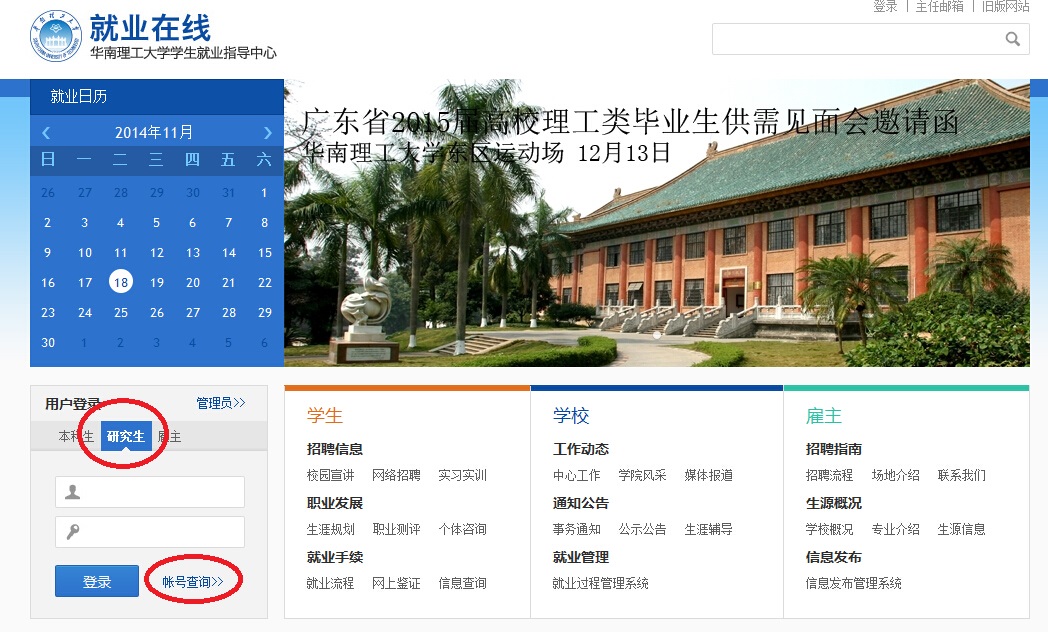Click 主任邮箱 in top navigation
1048x632 pixels.
(x=939, y=6)
